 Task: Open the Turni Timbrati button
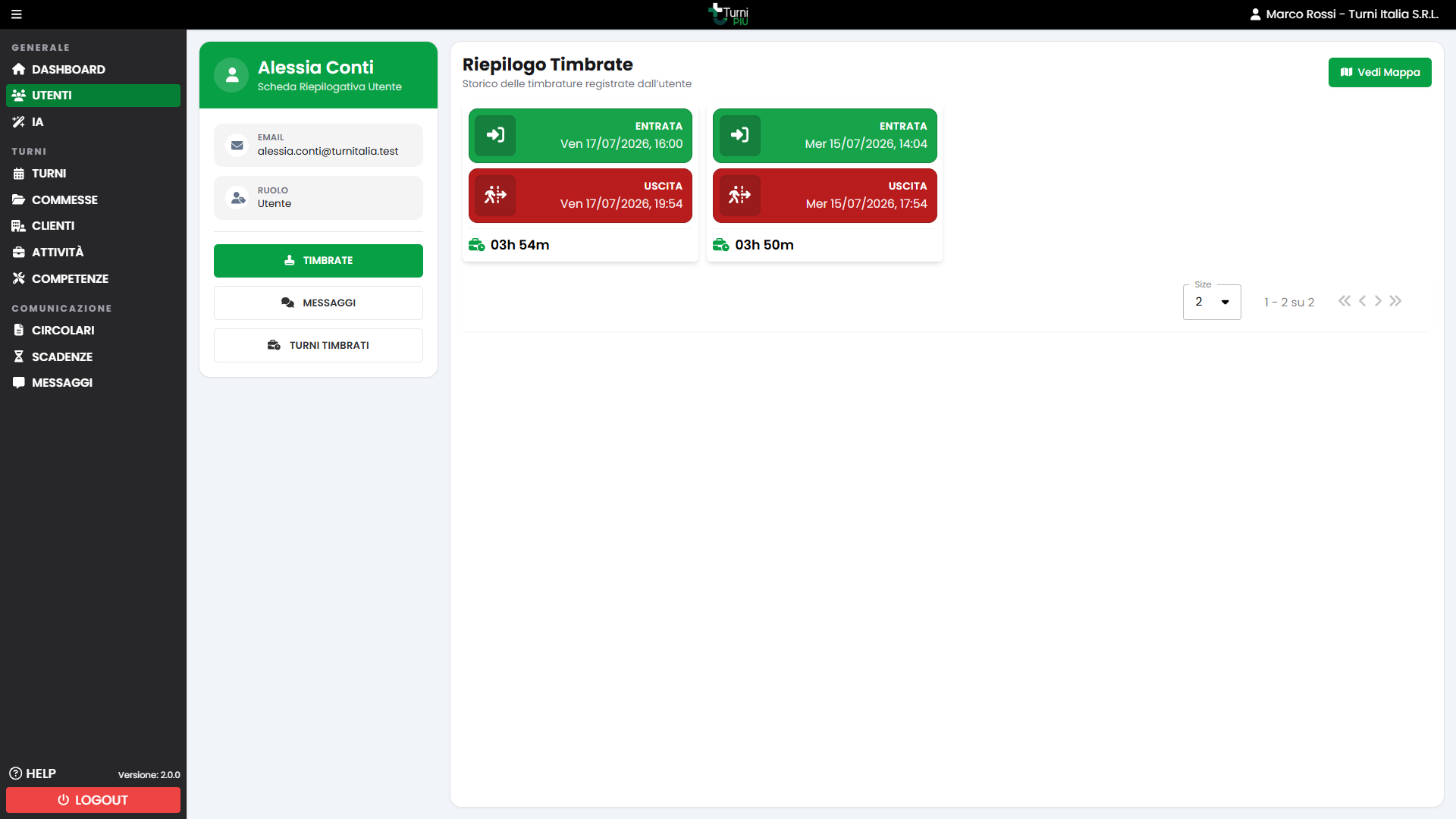coord(318,346)
